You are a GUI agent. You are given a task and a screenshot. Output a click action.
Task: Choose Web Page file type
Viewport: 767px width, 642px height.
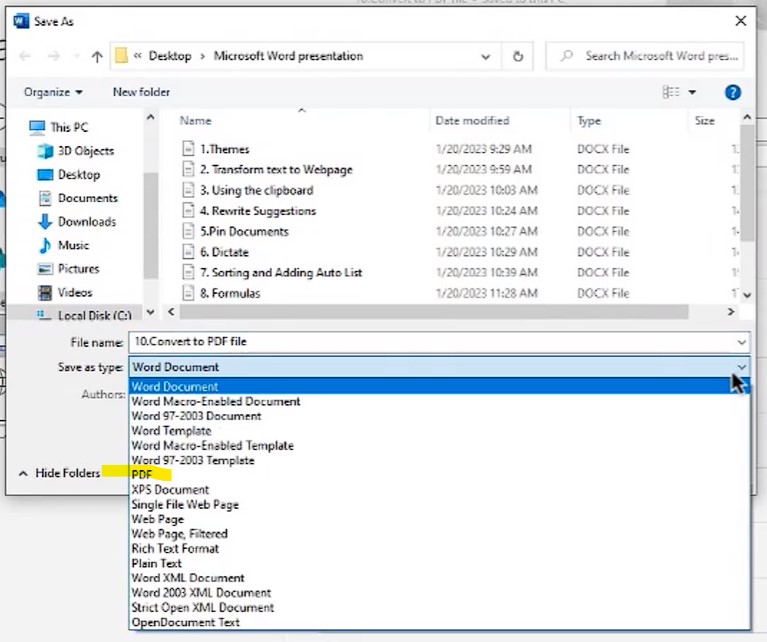[x=439, y=519]
